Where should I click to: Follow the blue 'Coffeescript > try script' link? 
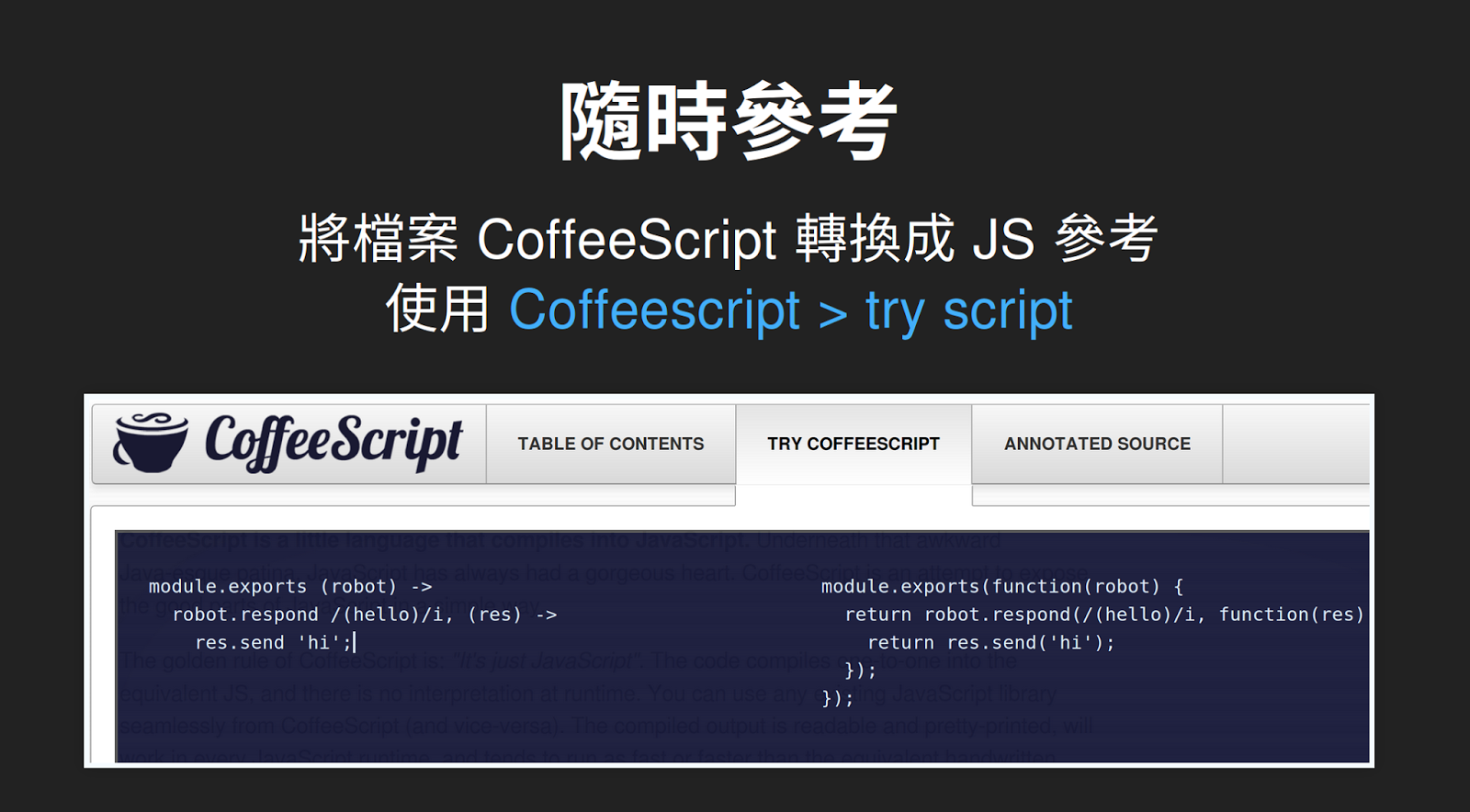(791, 310)
